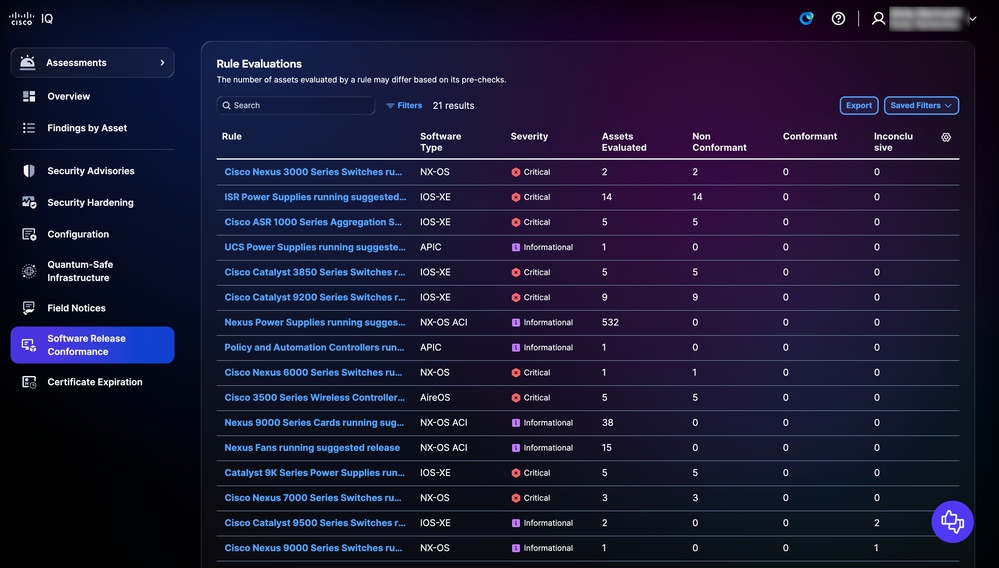The width and height of the screenshot is (999, 568).
Task: Open the AI assistant icon in header
Action: click(807, 18)
